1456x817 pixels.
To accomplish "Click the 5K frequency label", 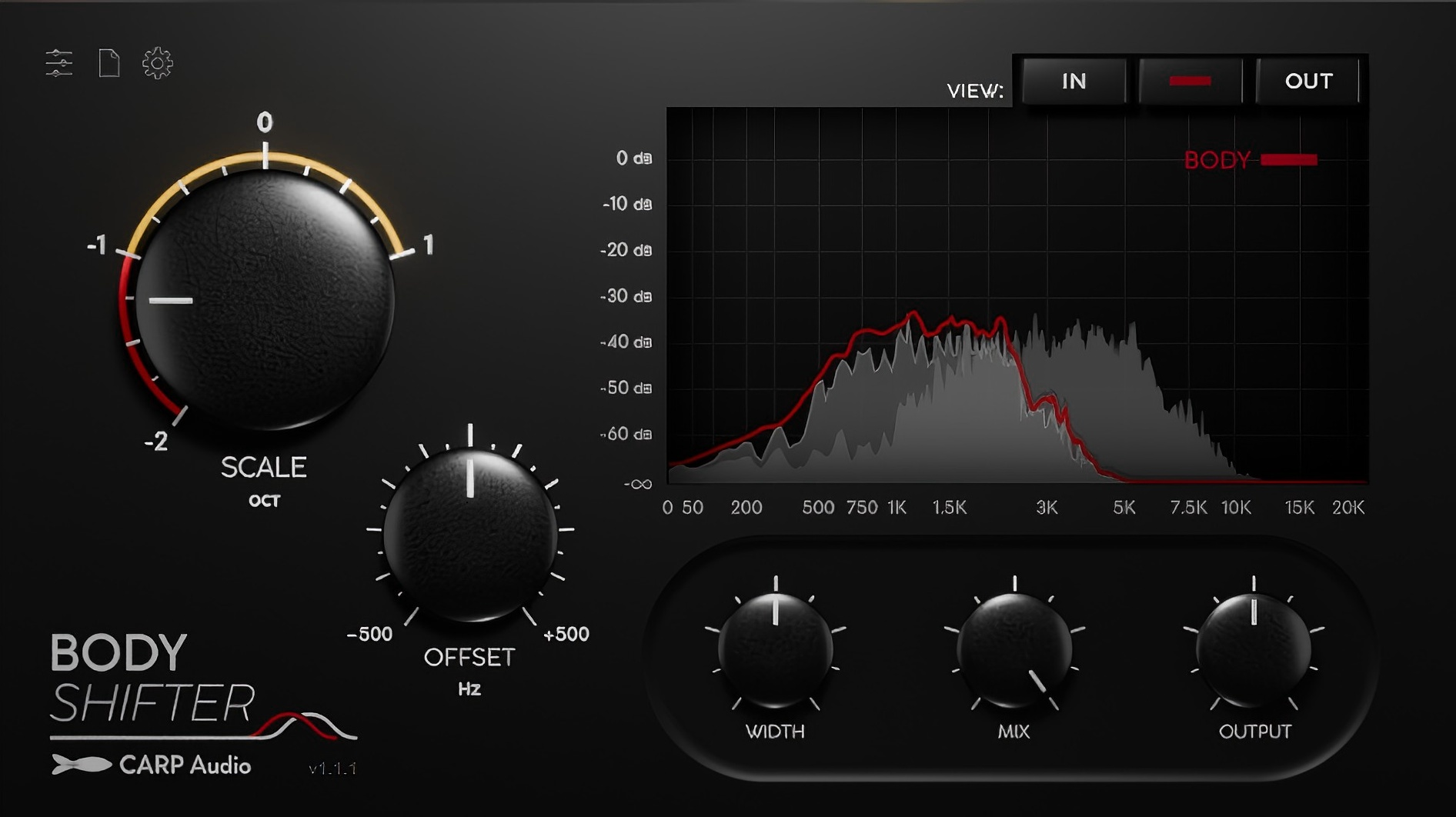I will point(1124,508).
